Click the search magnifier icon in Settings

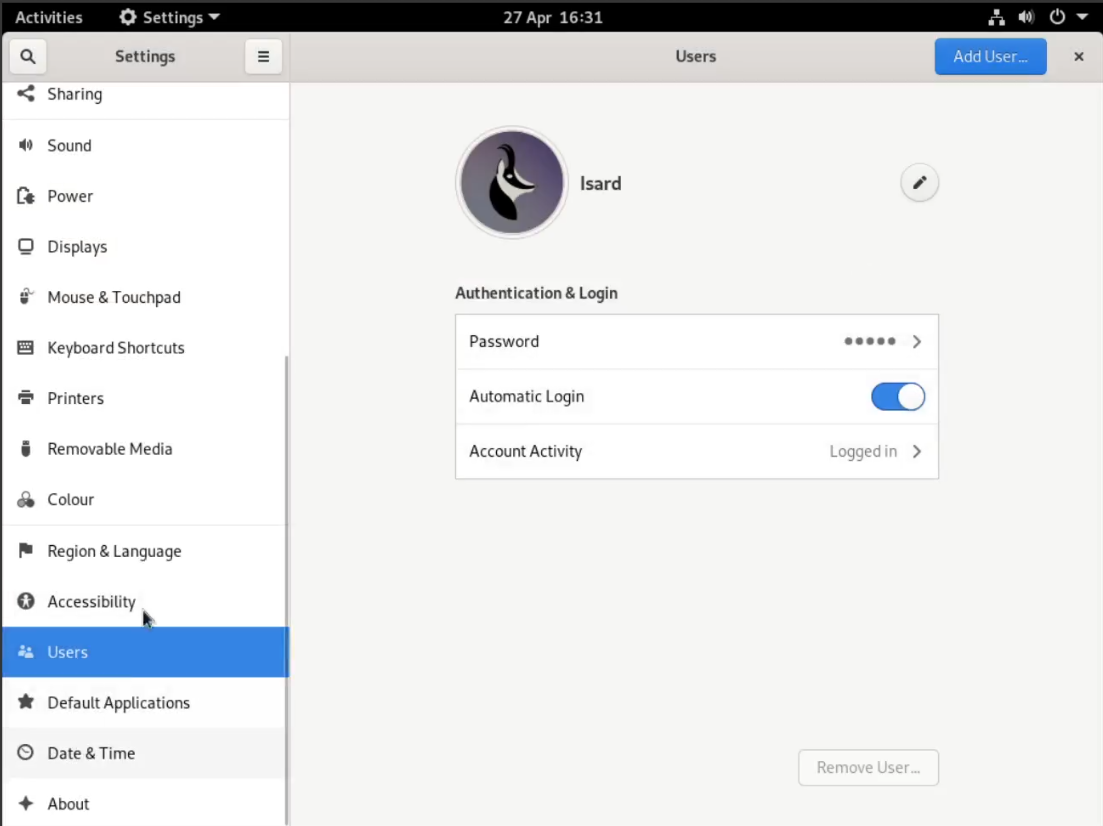[x=28, y=57]
